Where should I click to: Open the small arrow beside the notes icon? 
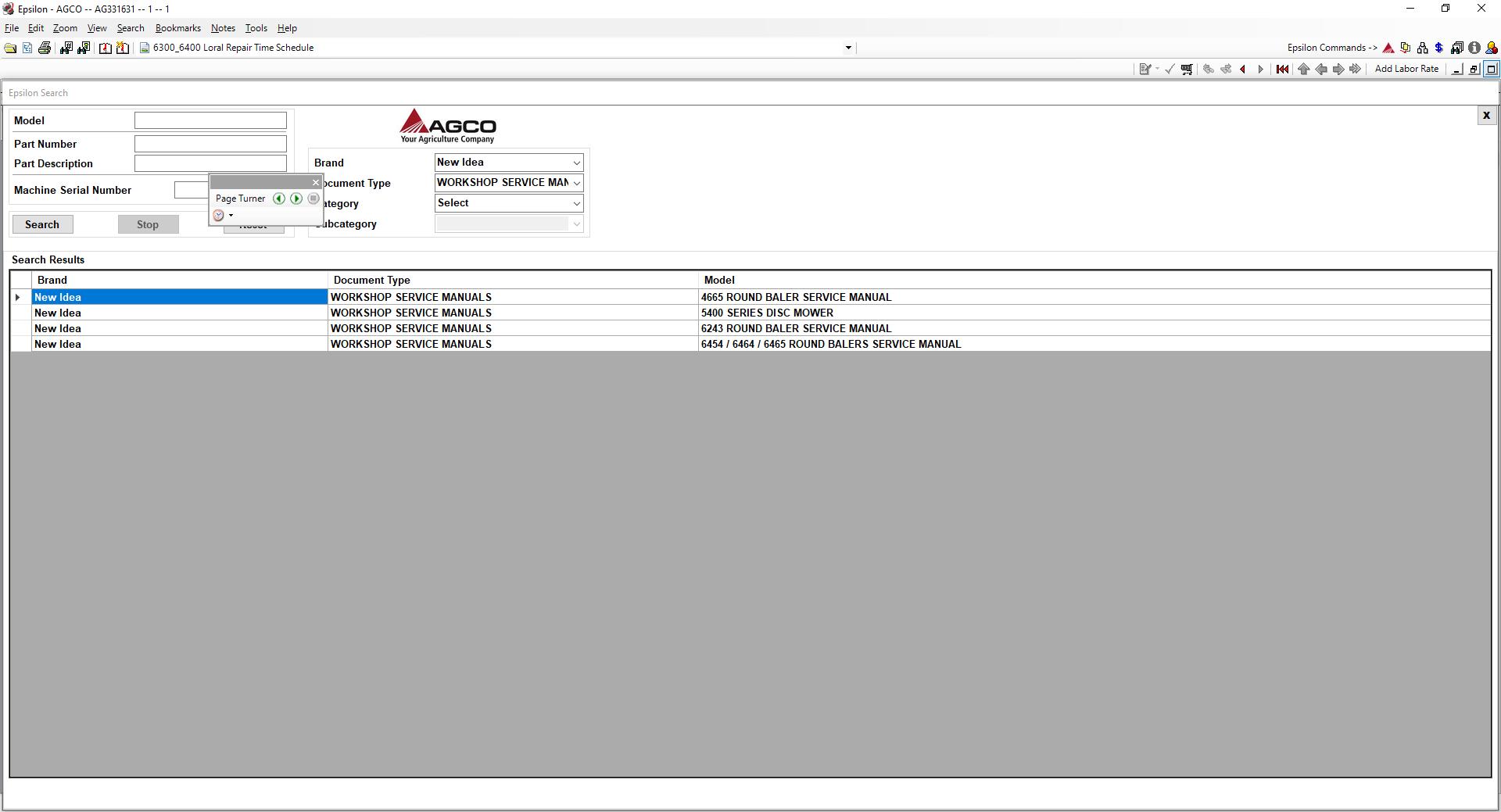(1157, 69)
